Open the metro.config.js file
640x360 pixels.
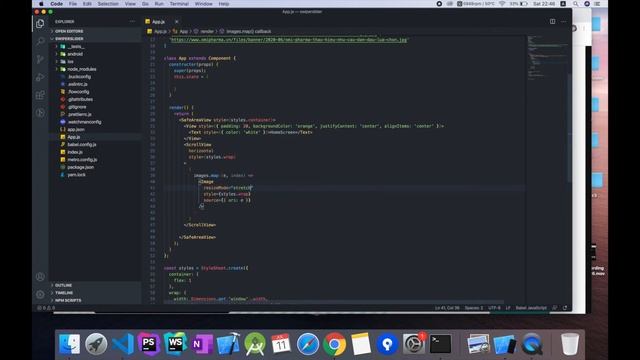tap(82, 160)
